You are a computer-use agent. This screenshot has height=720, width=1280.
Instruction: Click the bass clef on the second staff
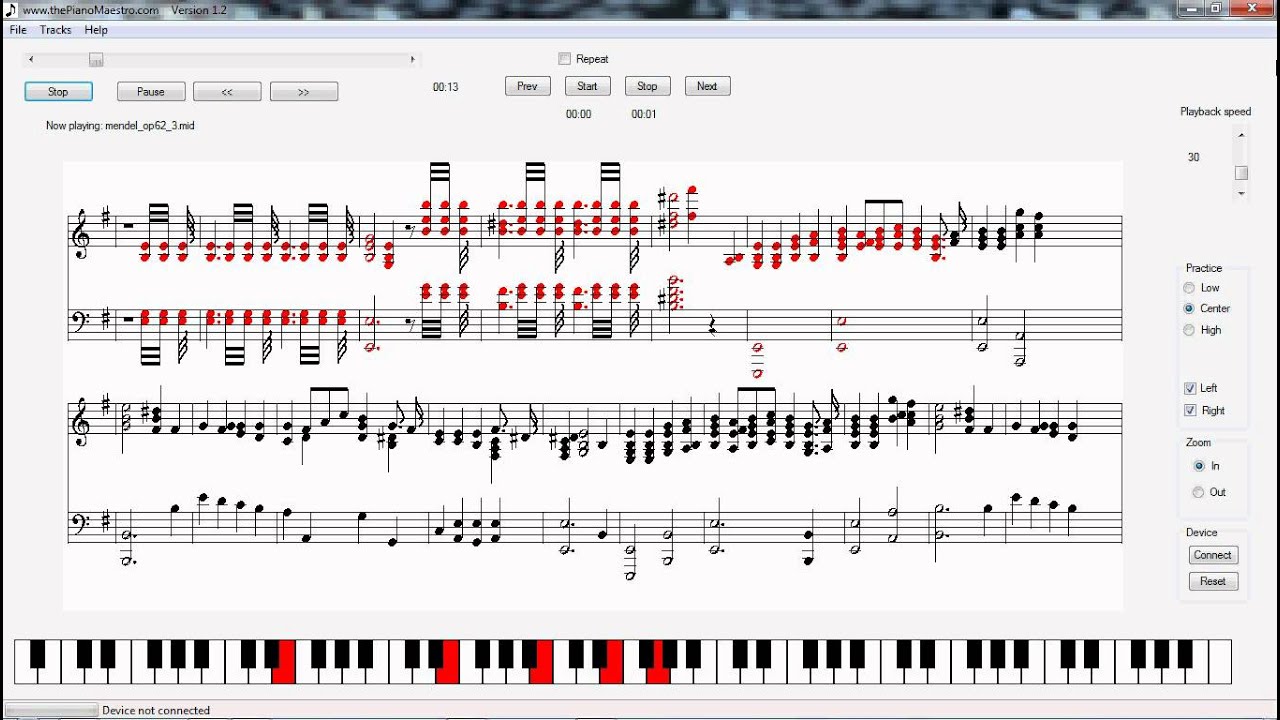pos(81,320)
